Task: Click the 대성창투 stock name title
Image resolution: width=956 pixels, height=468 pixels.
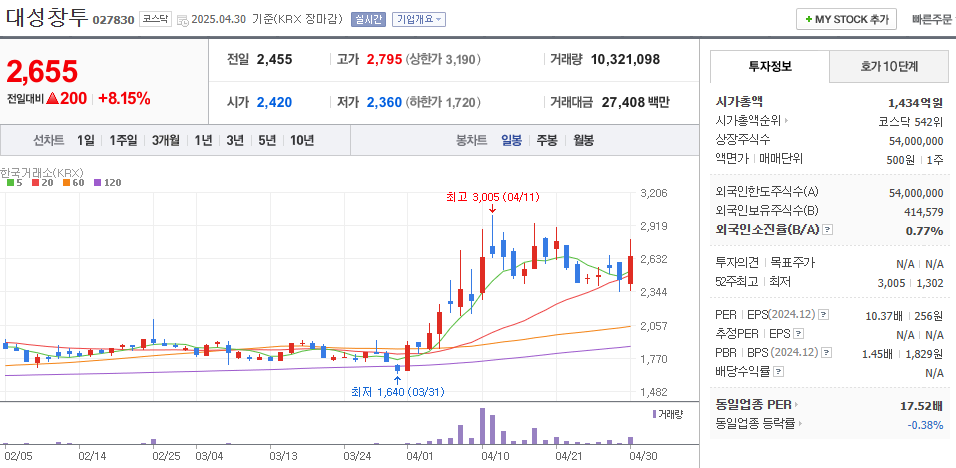Action: click(48, 16)
